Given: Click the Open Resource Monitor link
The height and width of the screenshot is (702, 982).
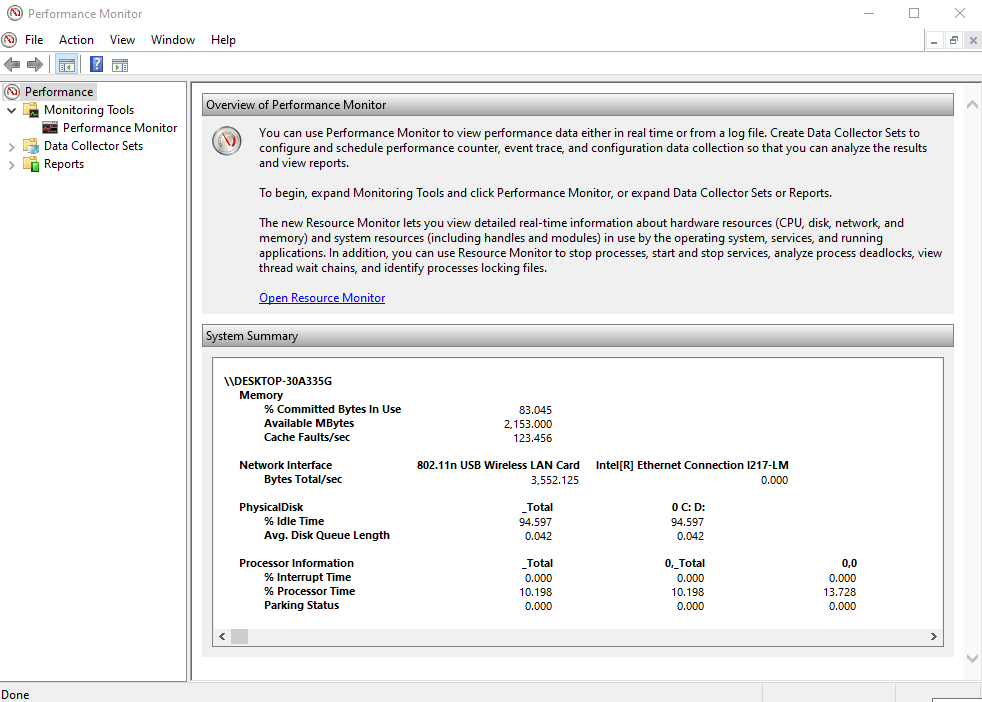Looking at the screenshot, I should [322, 297].
